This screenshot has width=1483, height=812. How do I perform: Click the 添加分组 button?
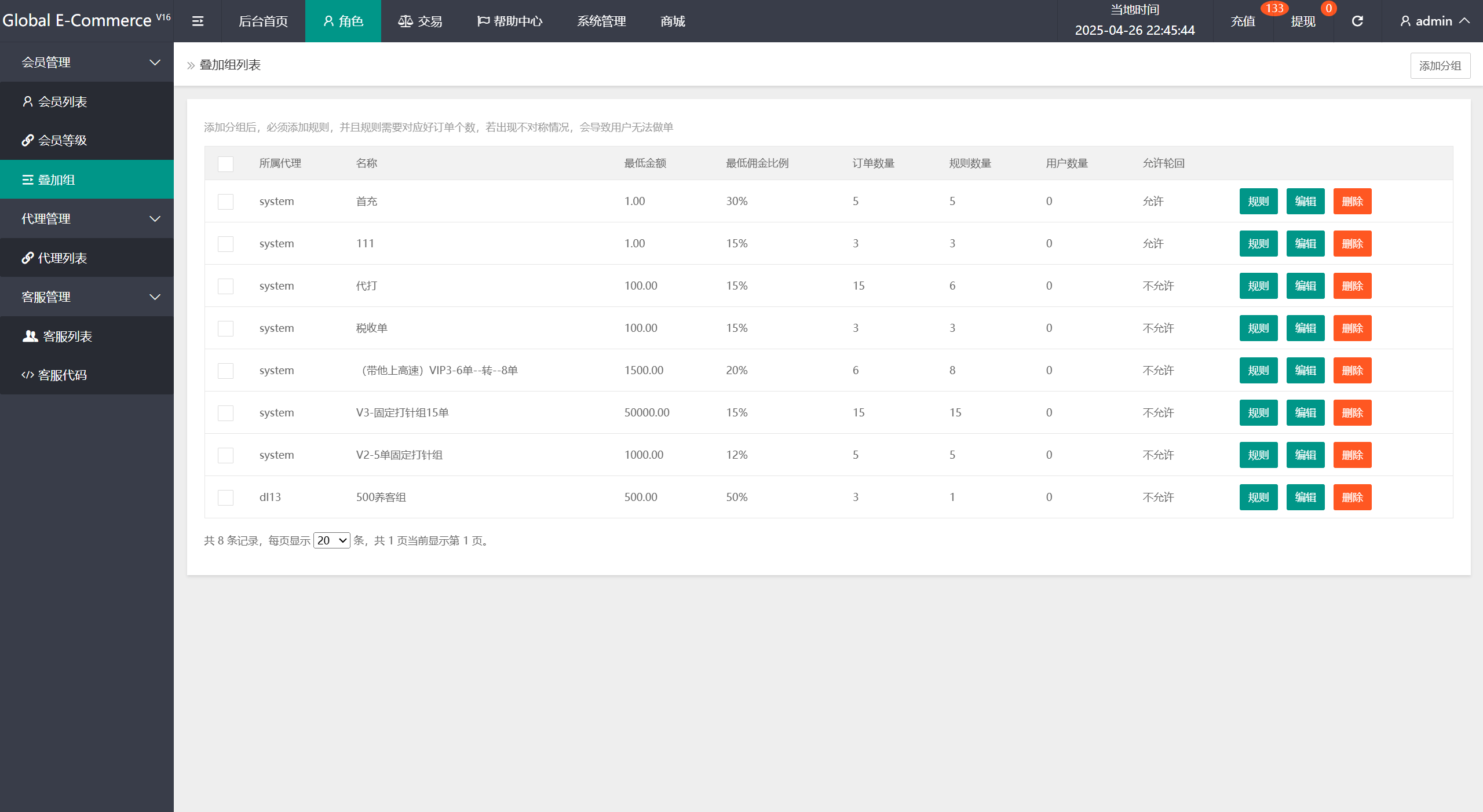click(1440, 65)
